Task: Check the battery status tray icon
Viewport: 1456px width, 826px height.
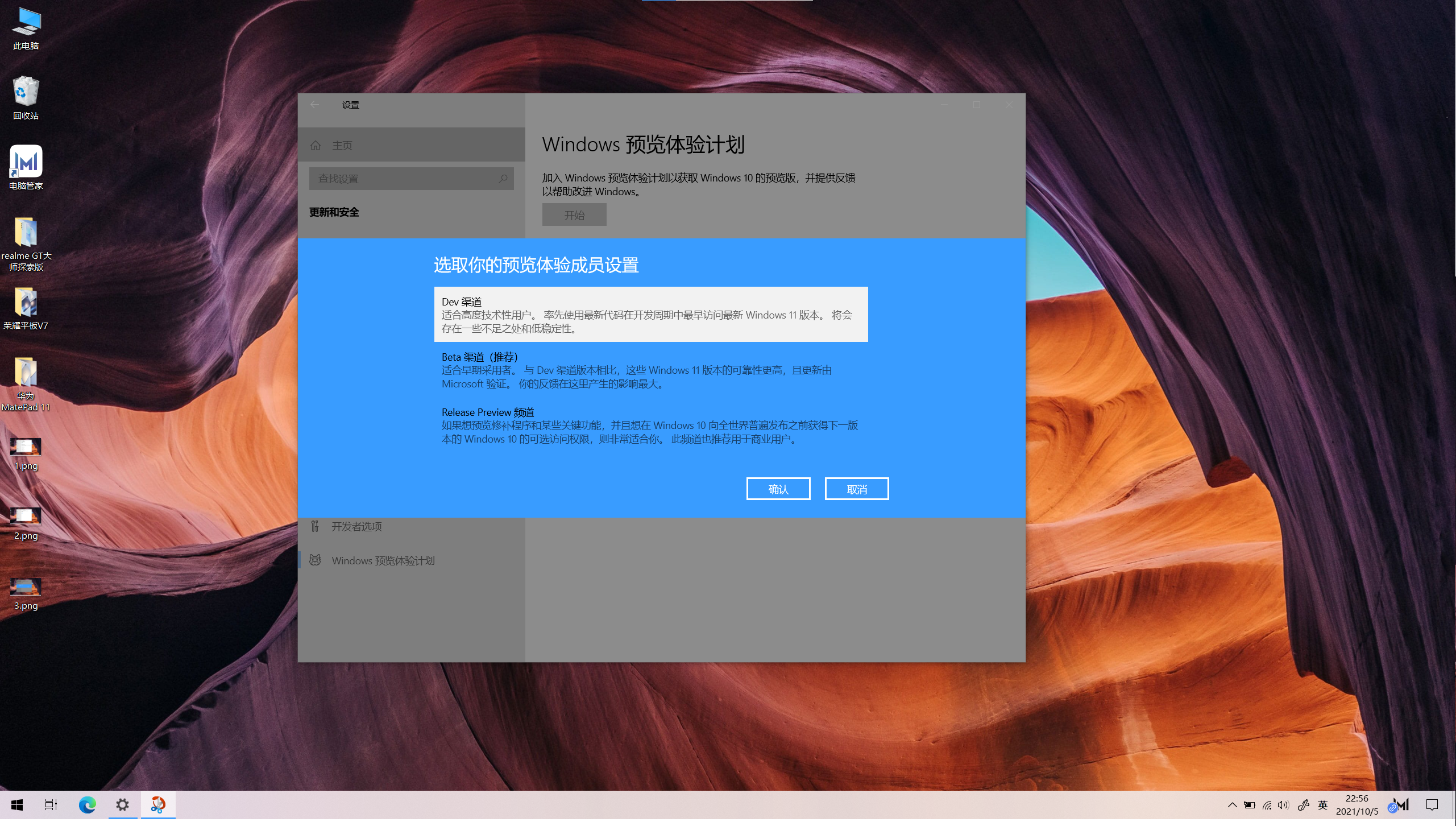Action: coord(1249,805)
